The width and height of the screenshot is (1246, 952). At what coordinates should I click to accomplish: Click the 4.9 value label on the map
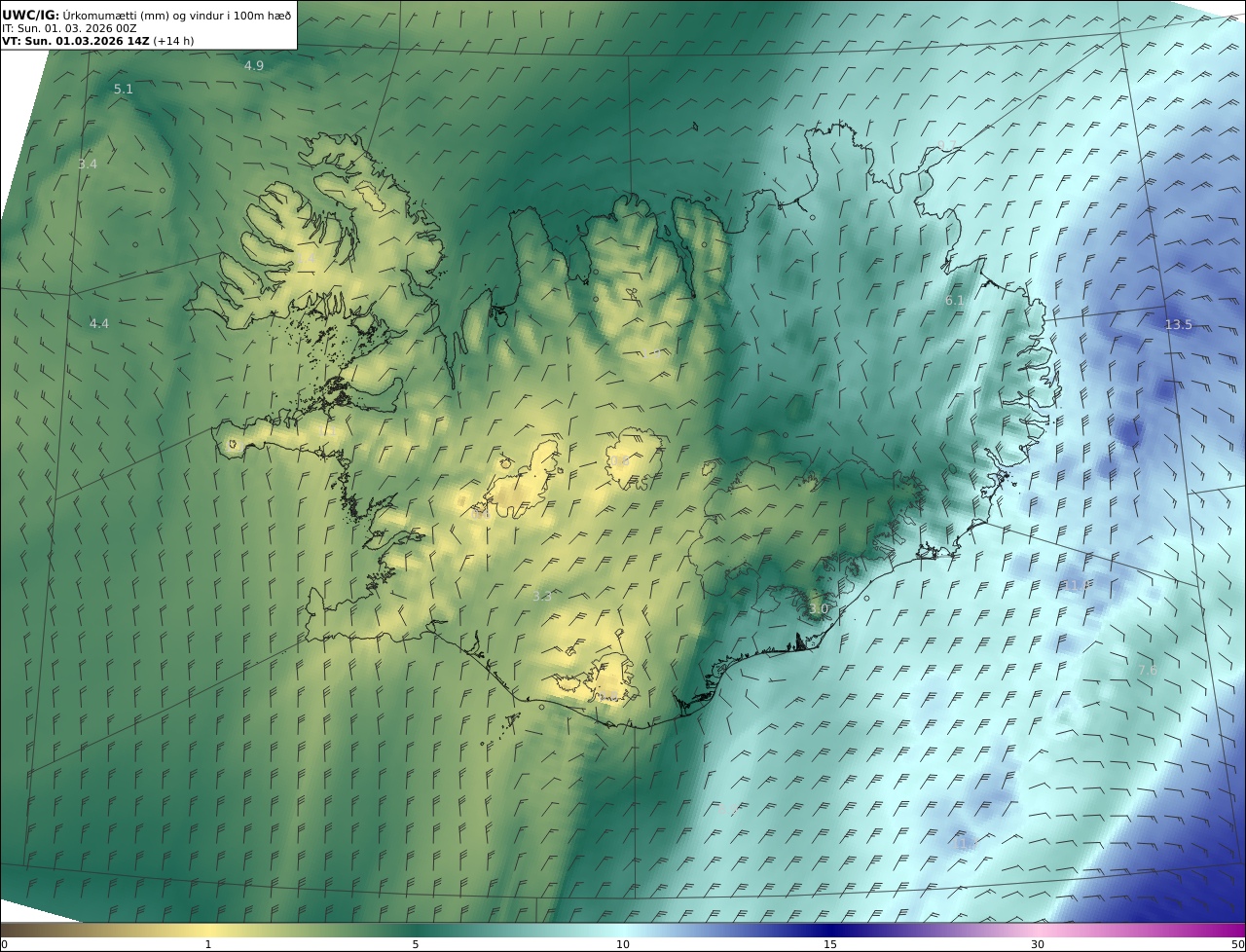tap(254, 66)
